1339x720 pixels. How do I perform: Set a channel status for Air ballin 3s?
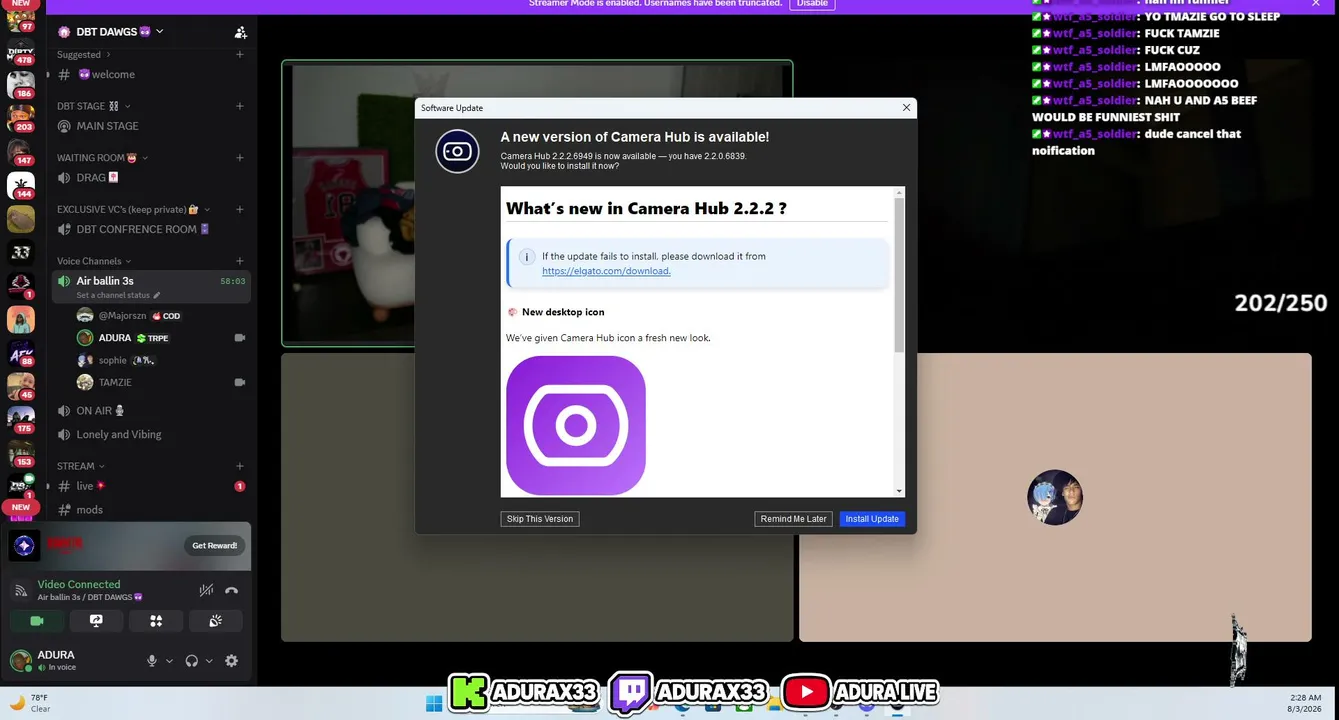click(x=118, y=296)
